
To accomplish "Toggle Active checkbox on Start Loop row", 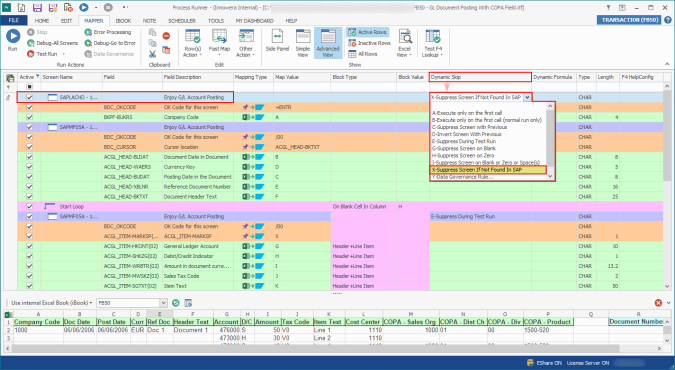I will pos(29,206).
